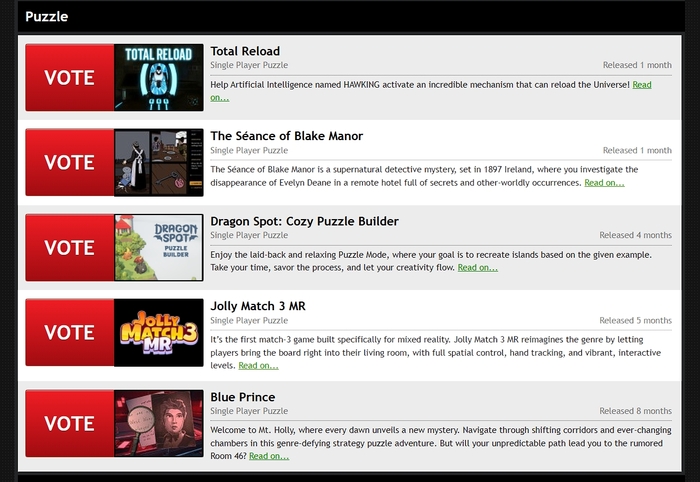
Task: Open Jolly Match 3 MR thumbnail
Action: (x=159, y=333)
